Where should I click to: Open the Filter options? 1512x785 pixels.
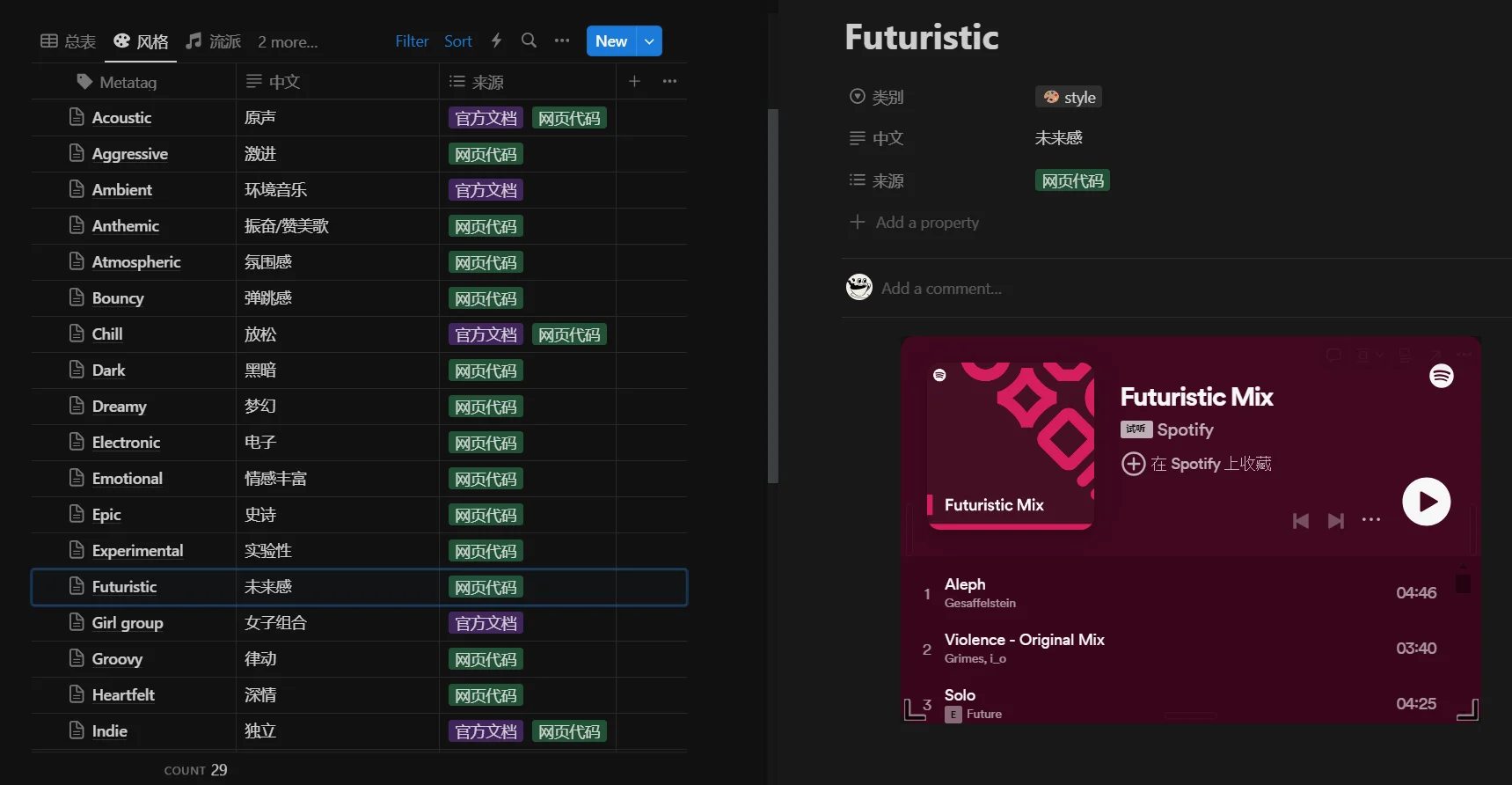[x=412, y=41]
